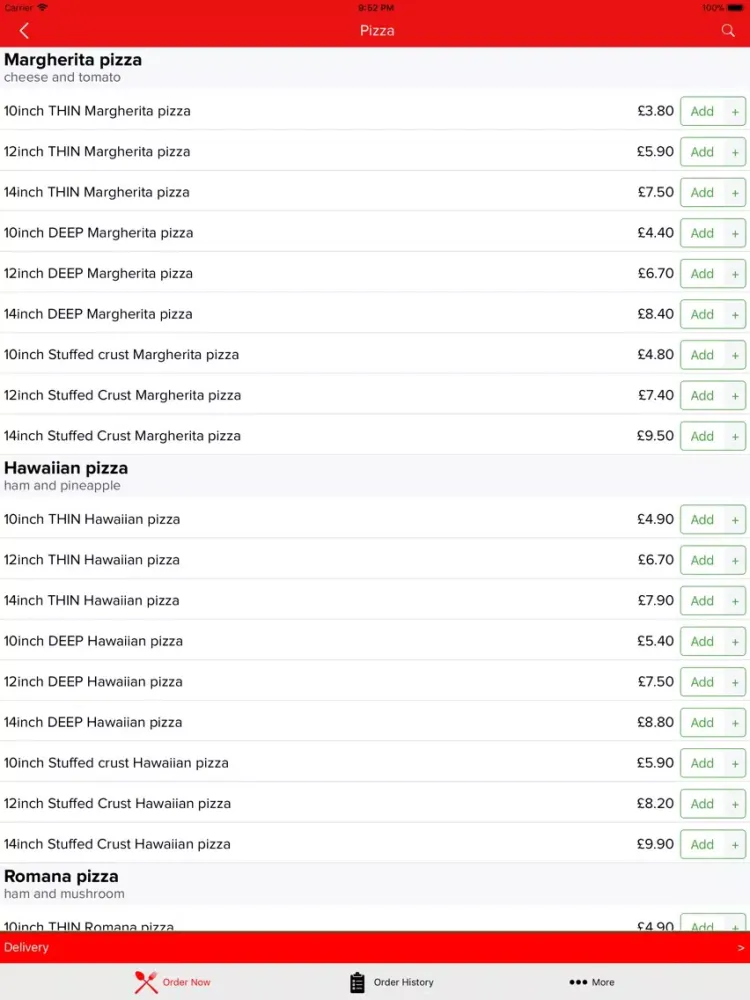
Task: Click plus icon for 12inch Stuffed Crust Margherita
Action: pyautogui.click(x=735, y=396)
